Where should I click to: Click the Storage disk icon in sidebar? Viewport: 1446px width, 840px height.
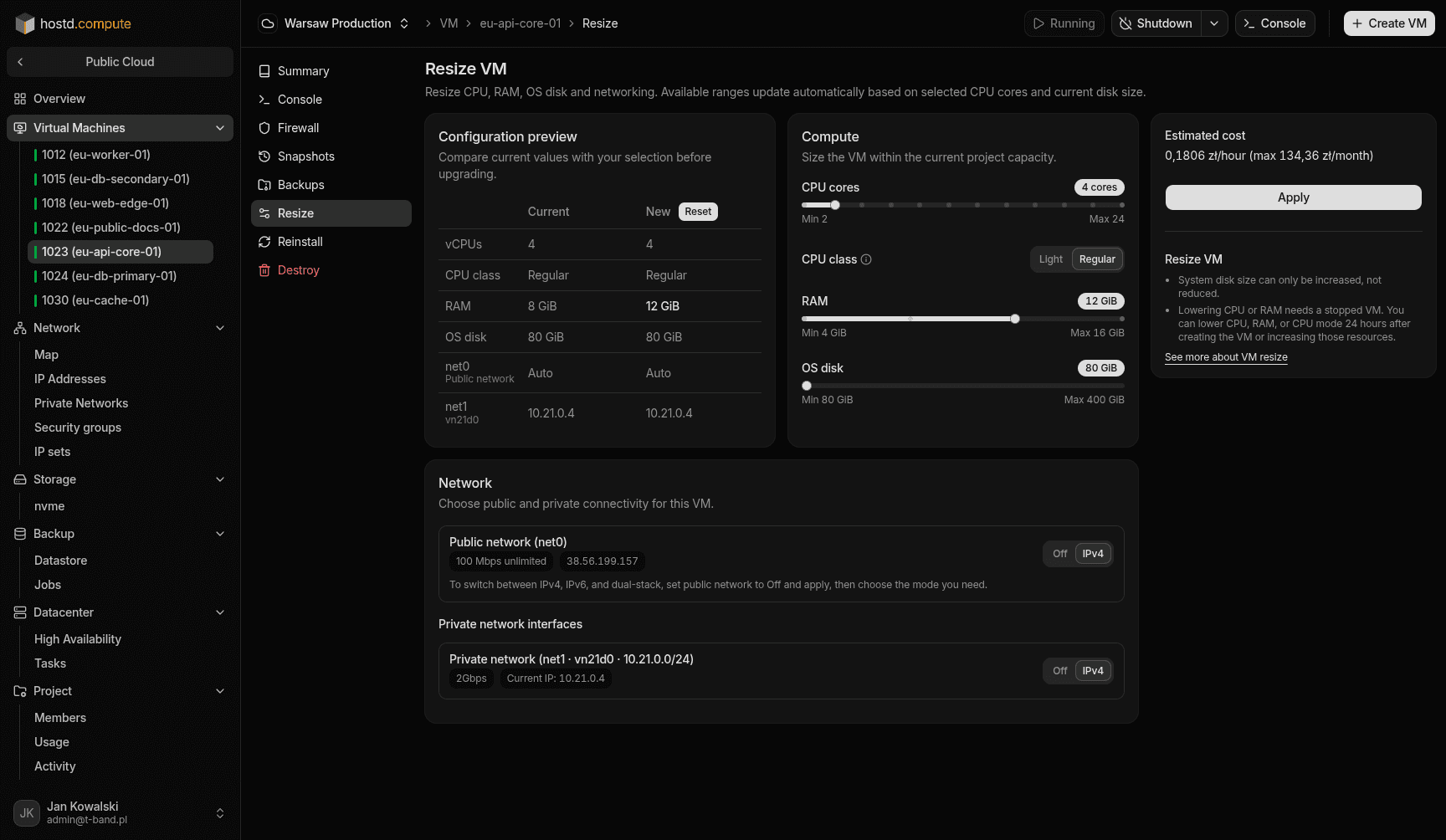pyautogui.click(x=20, y=479)
